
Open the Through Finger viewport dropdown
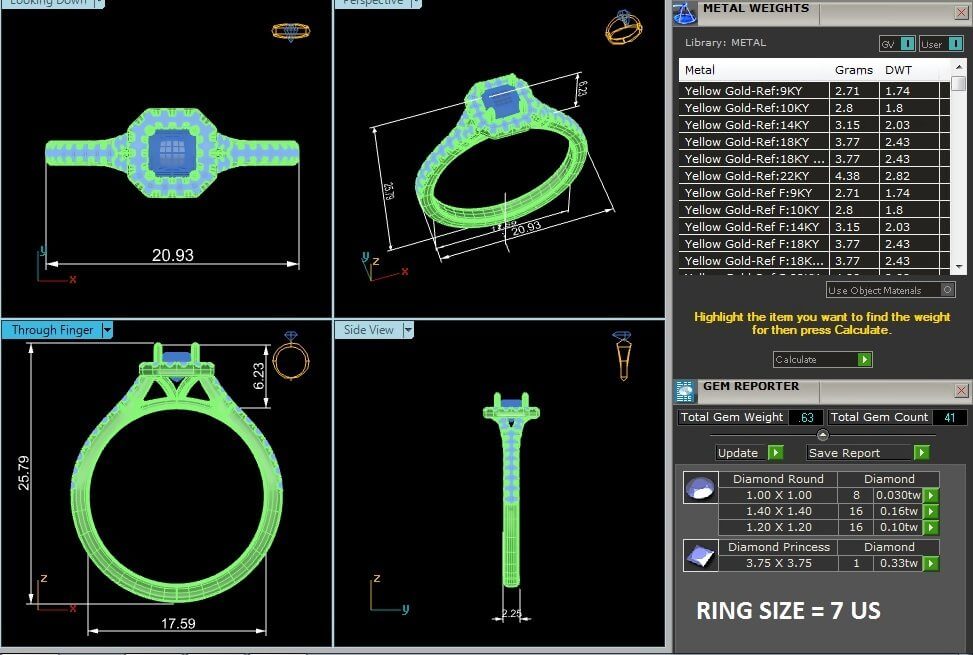[107, 330]
